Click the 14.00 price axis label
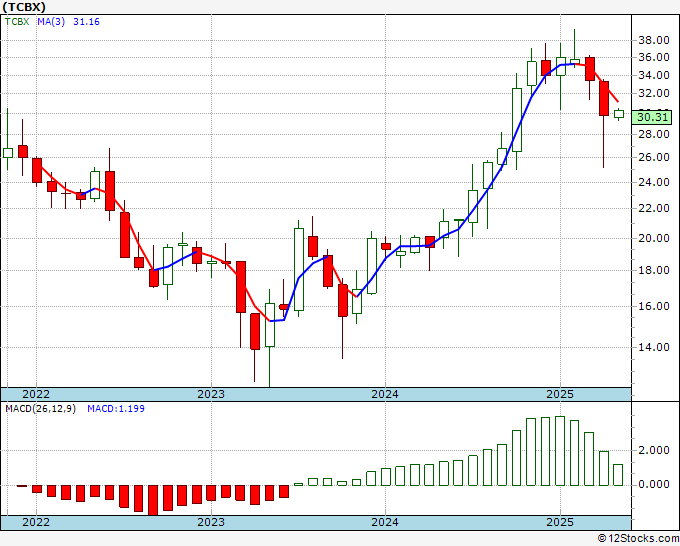680x546 pixels. pyautogui.click(x=654, y=347)
